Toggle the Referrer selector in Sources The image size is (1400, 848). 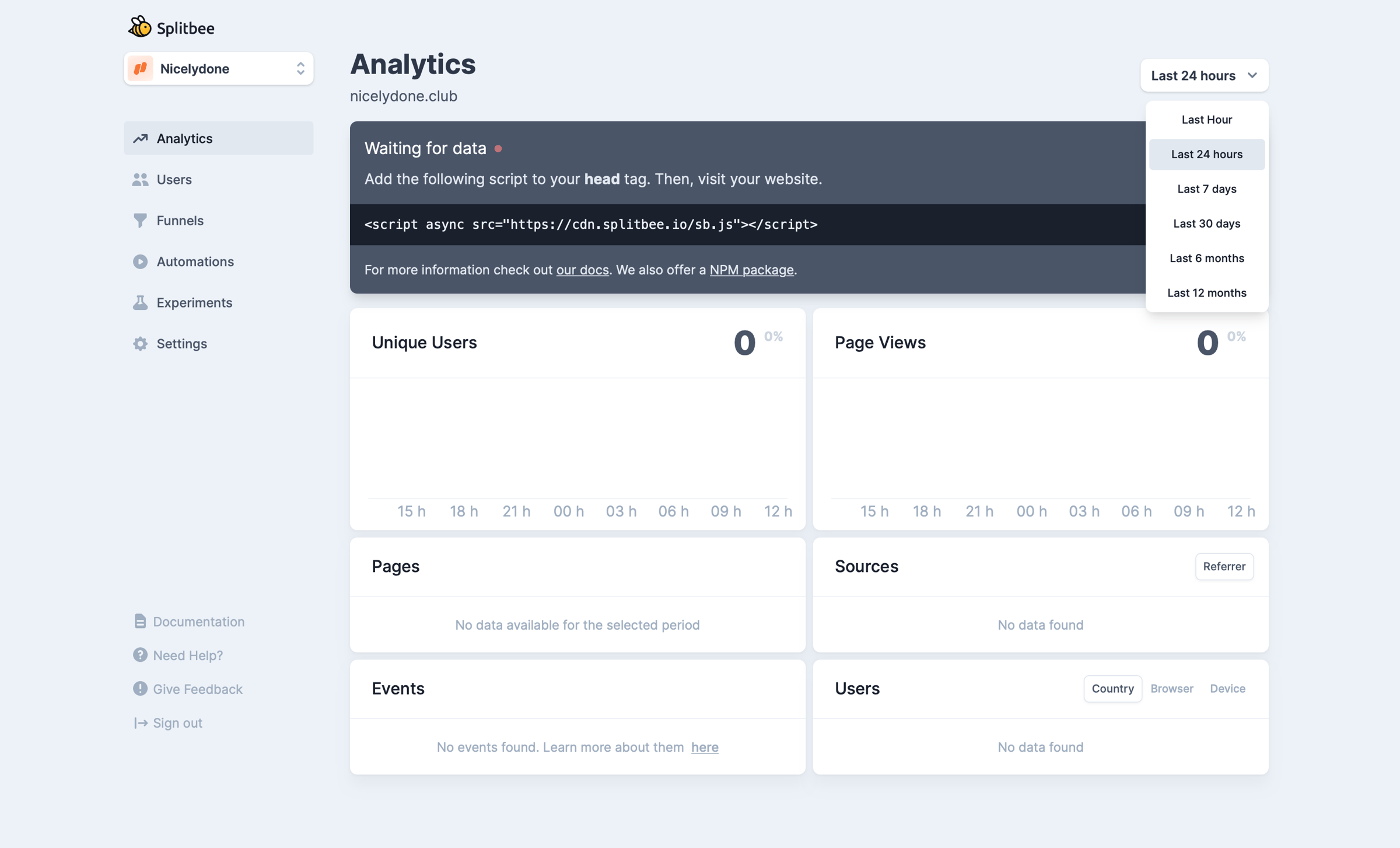1224,566
